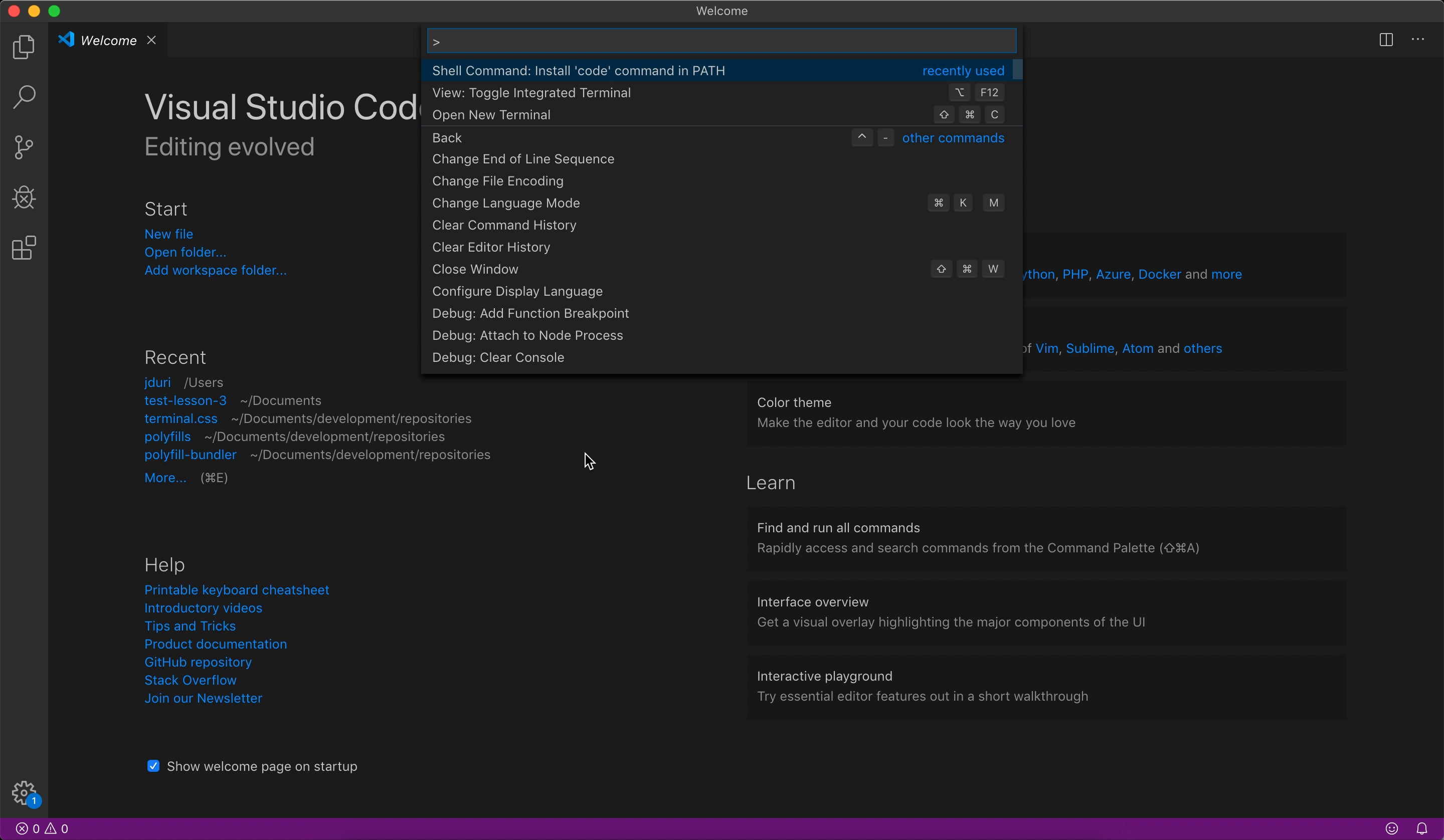Click the Open folder link
1444x840 pixels.
tap(185, 252)
